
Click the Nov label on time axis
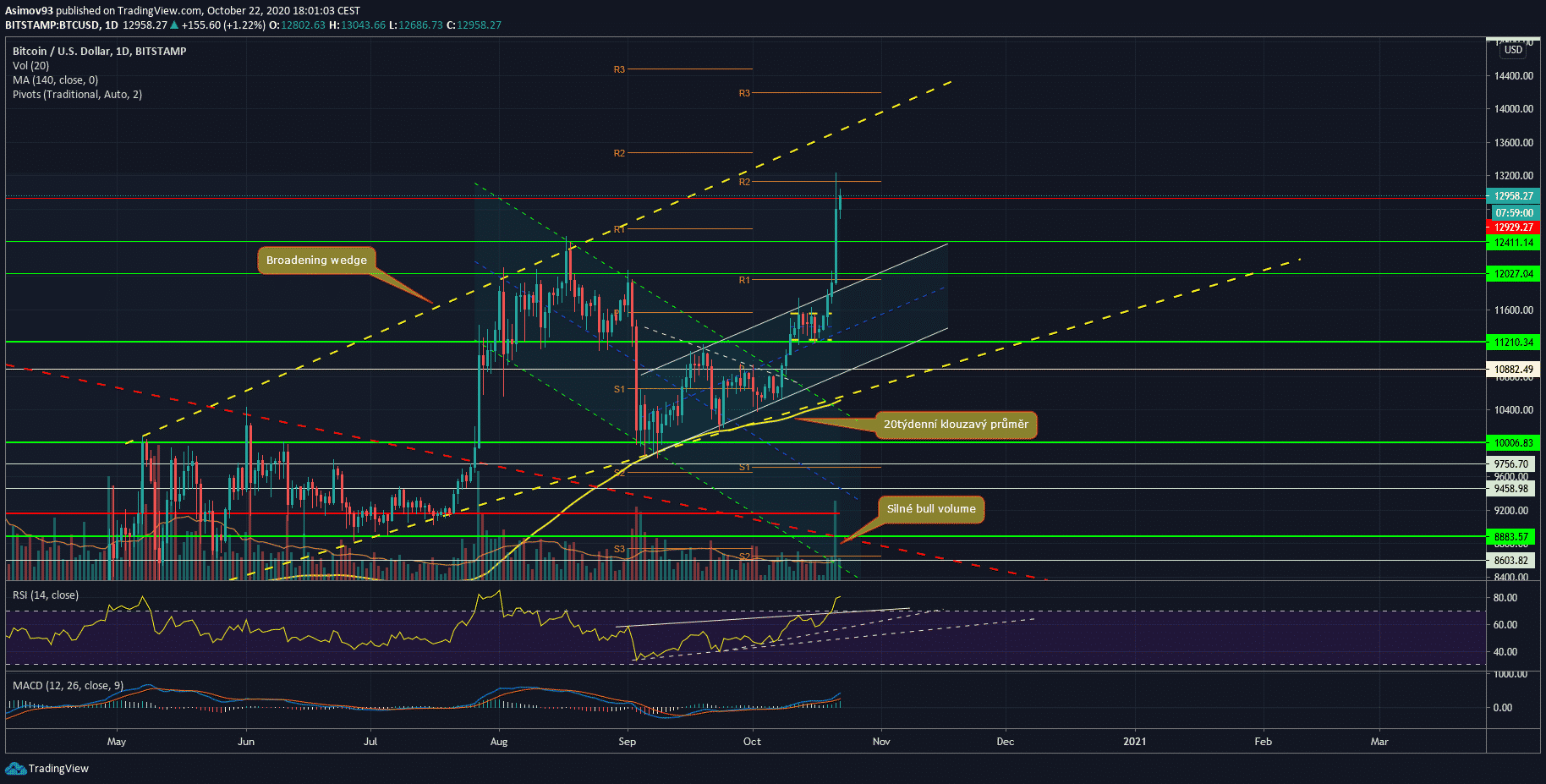(x=881, y=742)
